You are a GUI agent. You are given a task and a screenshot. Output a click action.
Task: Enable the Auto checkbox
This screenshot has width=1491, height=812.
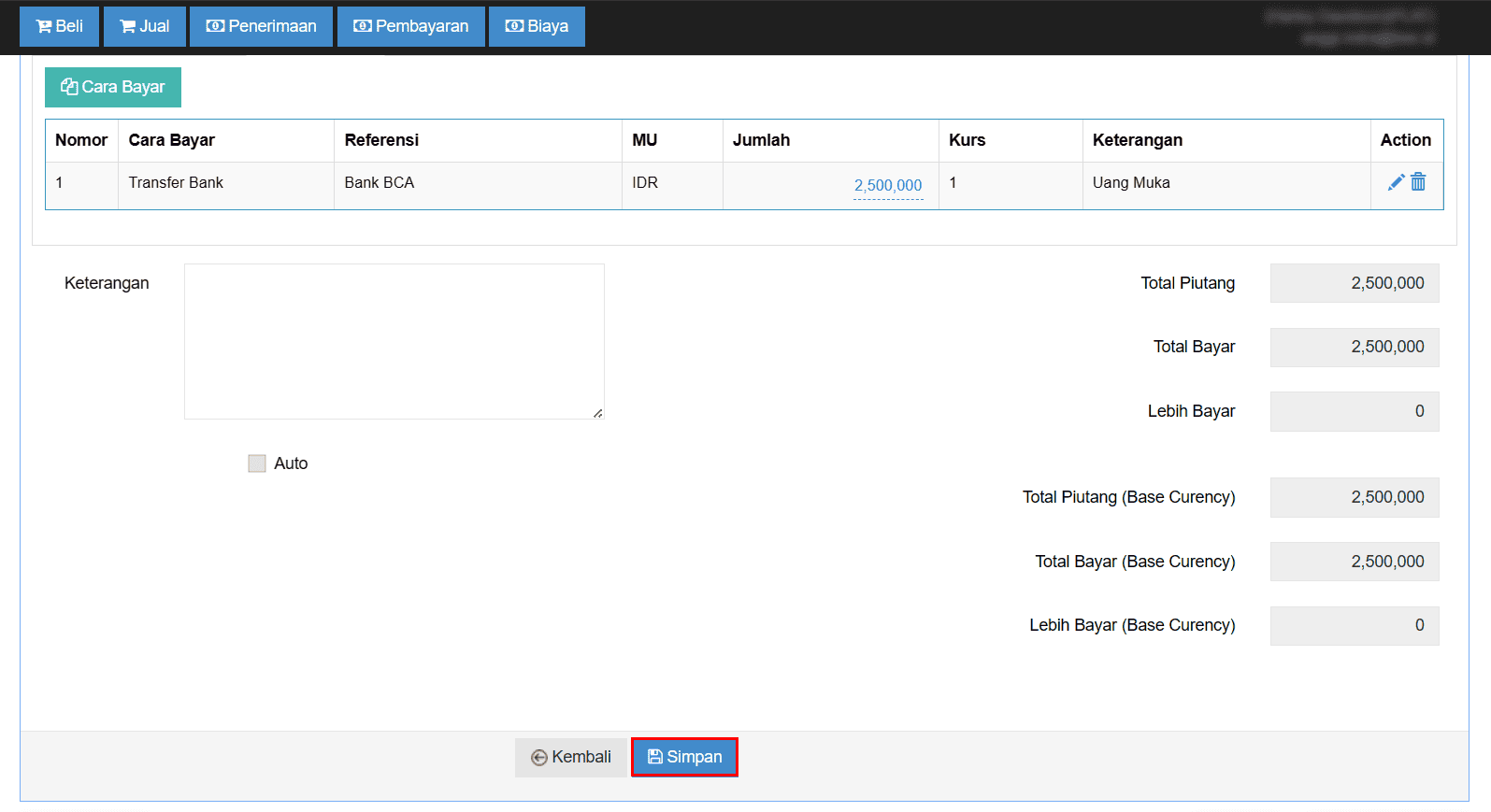[x=257, y=463]
